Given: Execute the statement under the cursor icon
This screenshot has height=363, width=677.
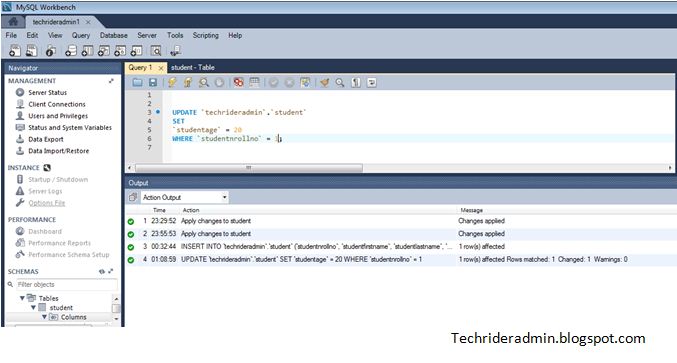Looking at the screenshot, I should tap(188, 82).
